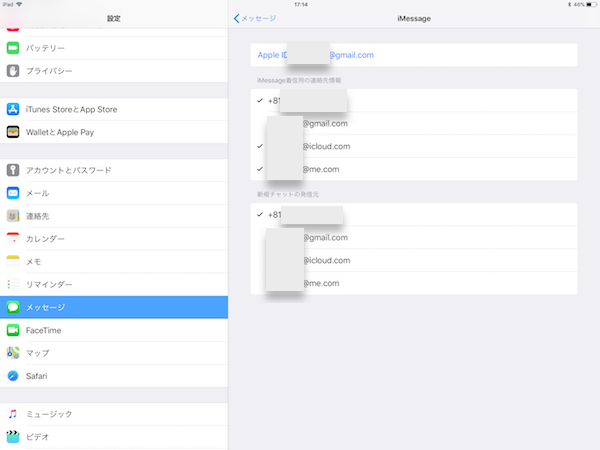Open Safari settings
Viewport: 600px width, 450px height.
click(114, 376)
